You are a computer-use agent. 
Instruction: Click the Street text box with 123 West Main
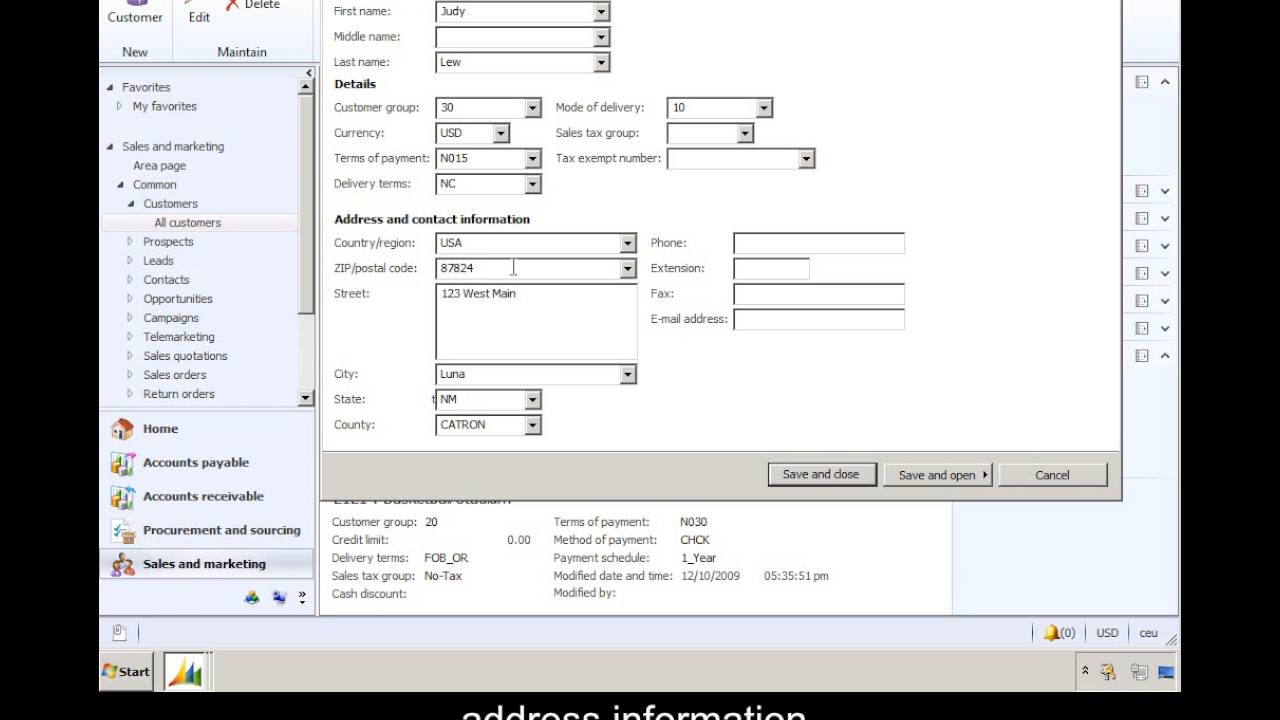pyautogui.click(x=536, y=321)
